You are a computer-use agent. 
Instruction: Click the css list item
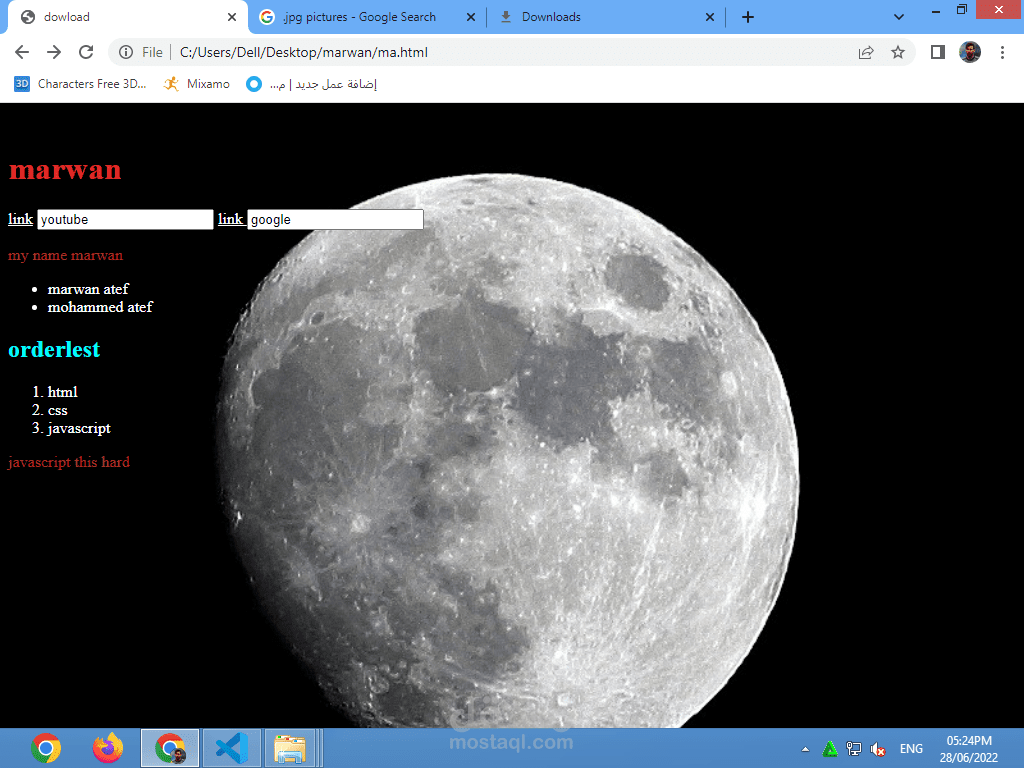point(57,410)
